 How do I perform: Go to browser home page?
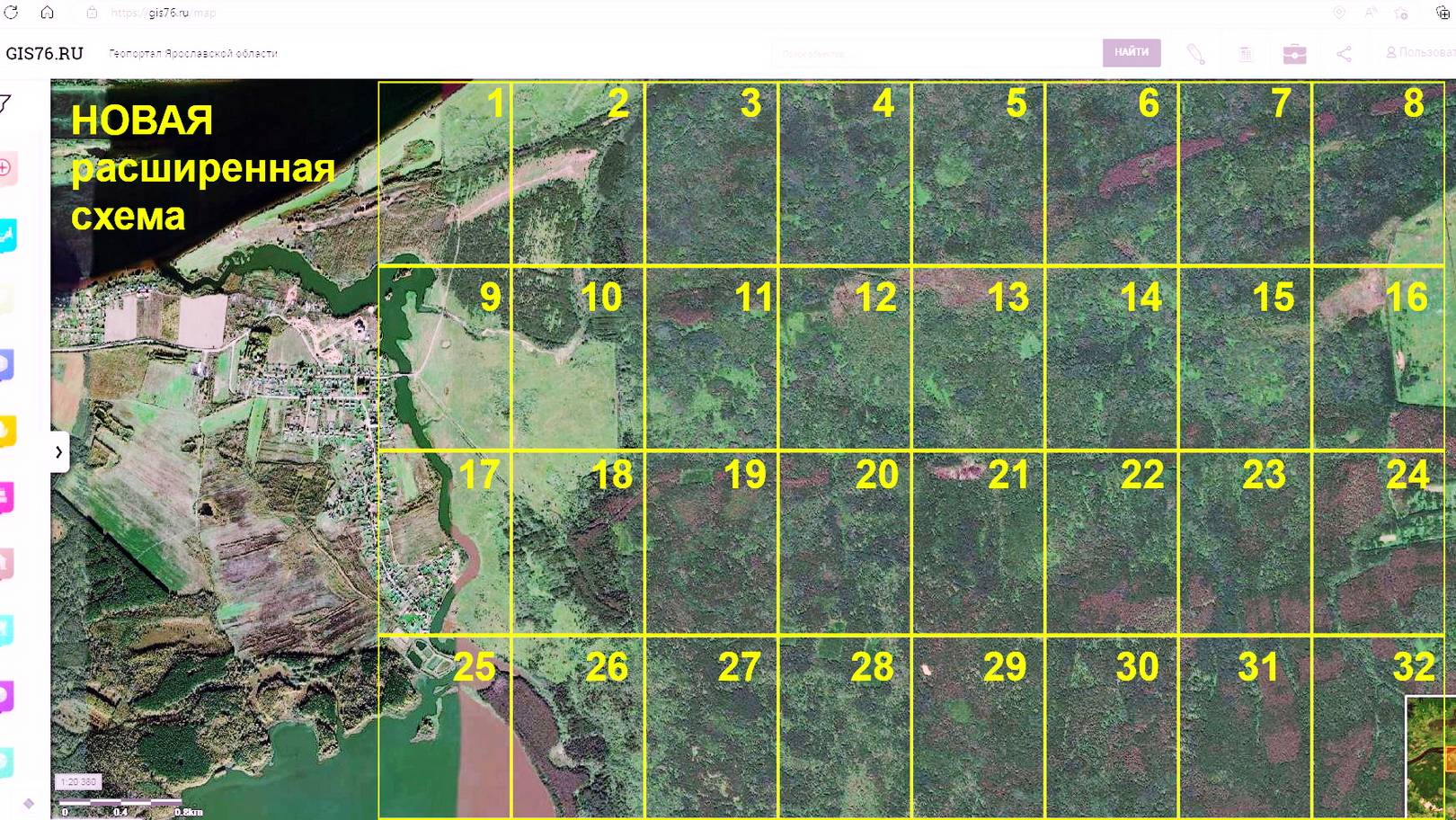pos(47,13)
